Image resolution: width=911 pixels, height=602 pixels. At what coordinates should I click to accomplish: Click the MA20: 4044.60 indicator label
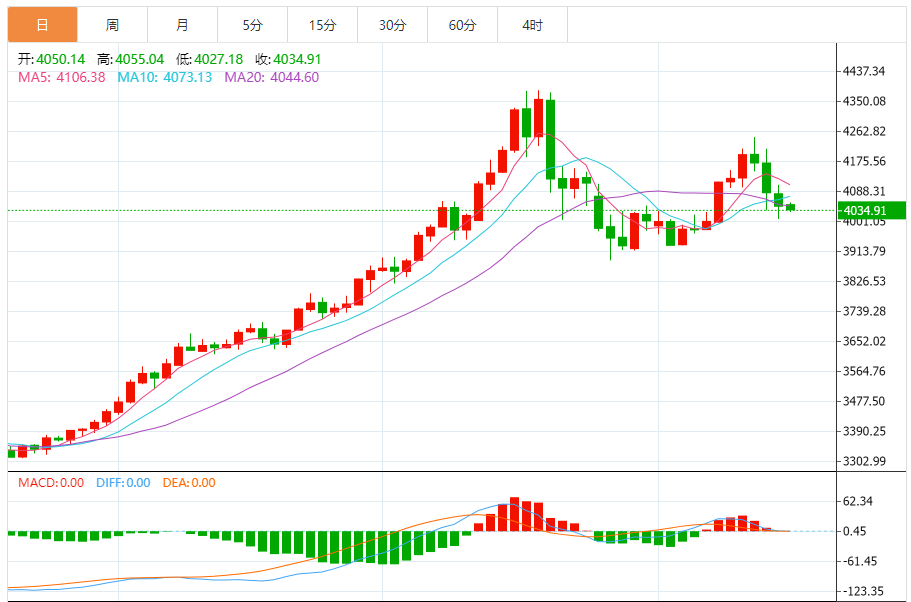(x=272, y=77)
